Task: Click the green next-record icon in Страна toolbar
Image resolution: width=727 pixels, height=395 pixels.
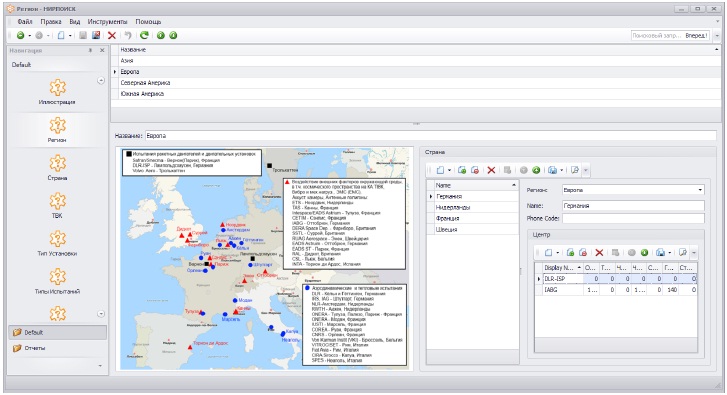Action: 536,170
